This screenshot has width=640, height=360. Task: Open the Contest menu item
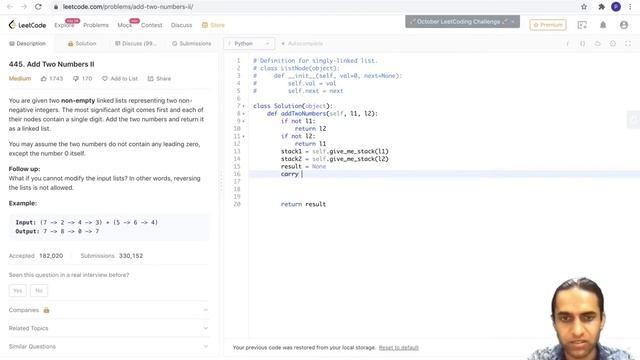(x=151, y=25)
